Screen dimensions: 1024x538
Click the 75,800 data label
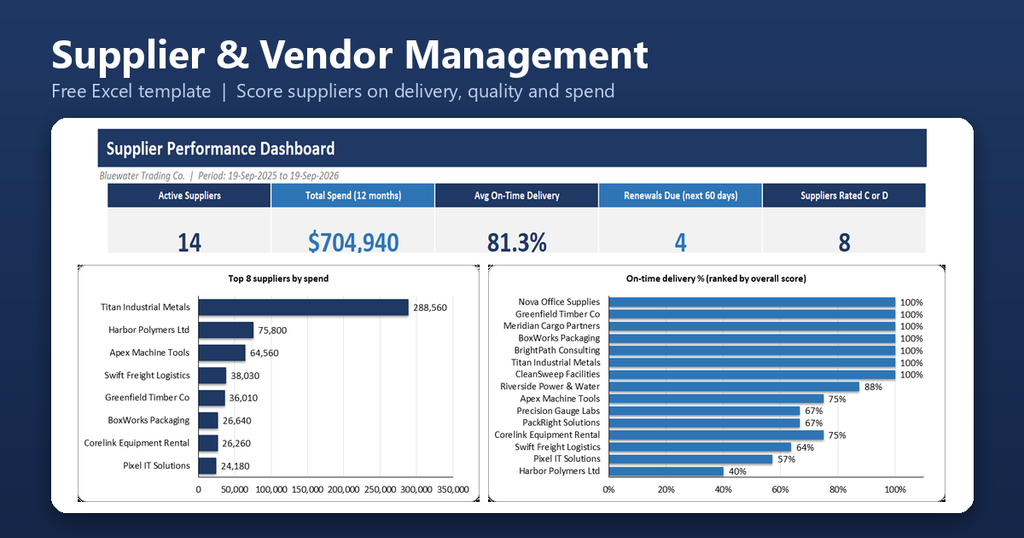pyautogui.click(x=272, y=330)
